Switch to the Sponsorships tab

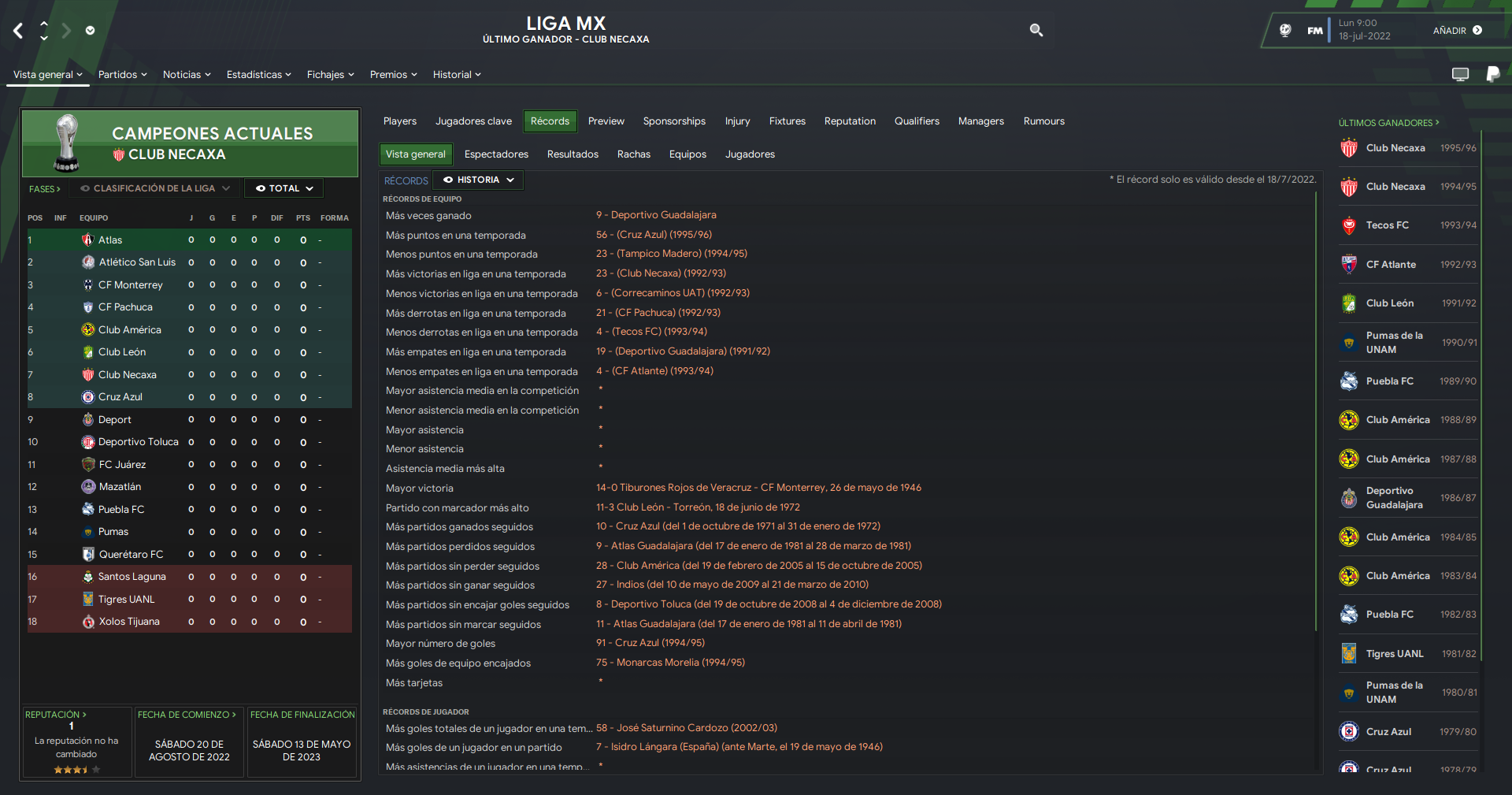tap(674, 121)
